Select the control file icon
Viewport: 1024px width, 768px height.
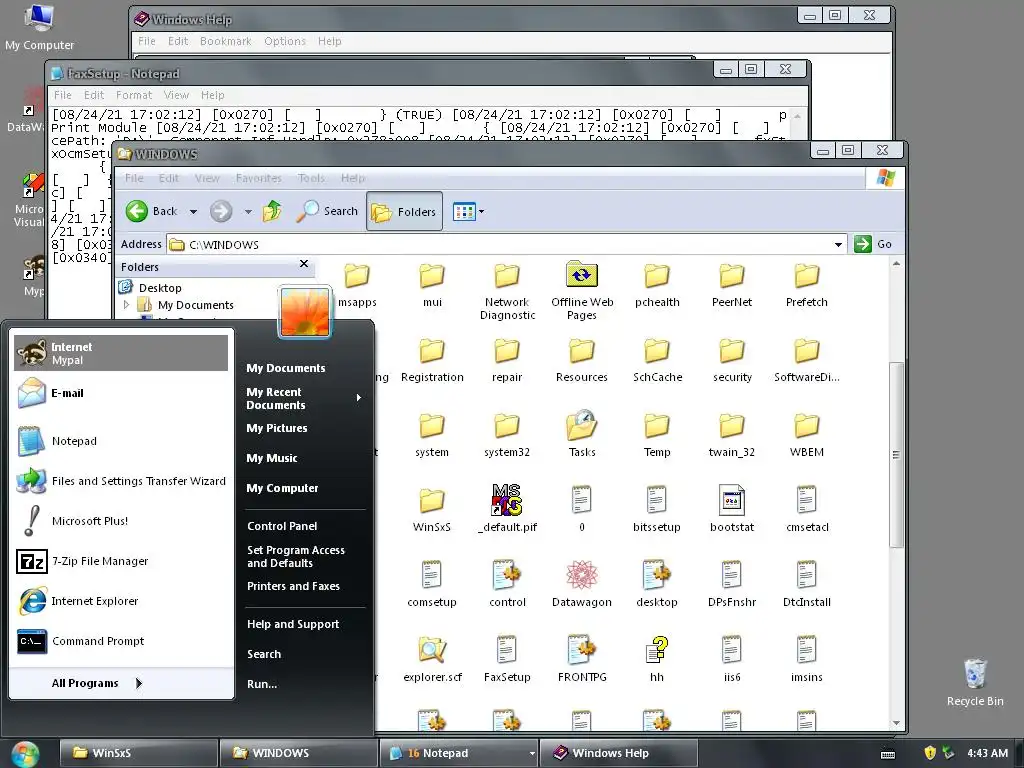(507, 584)
